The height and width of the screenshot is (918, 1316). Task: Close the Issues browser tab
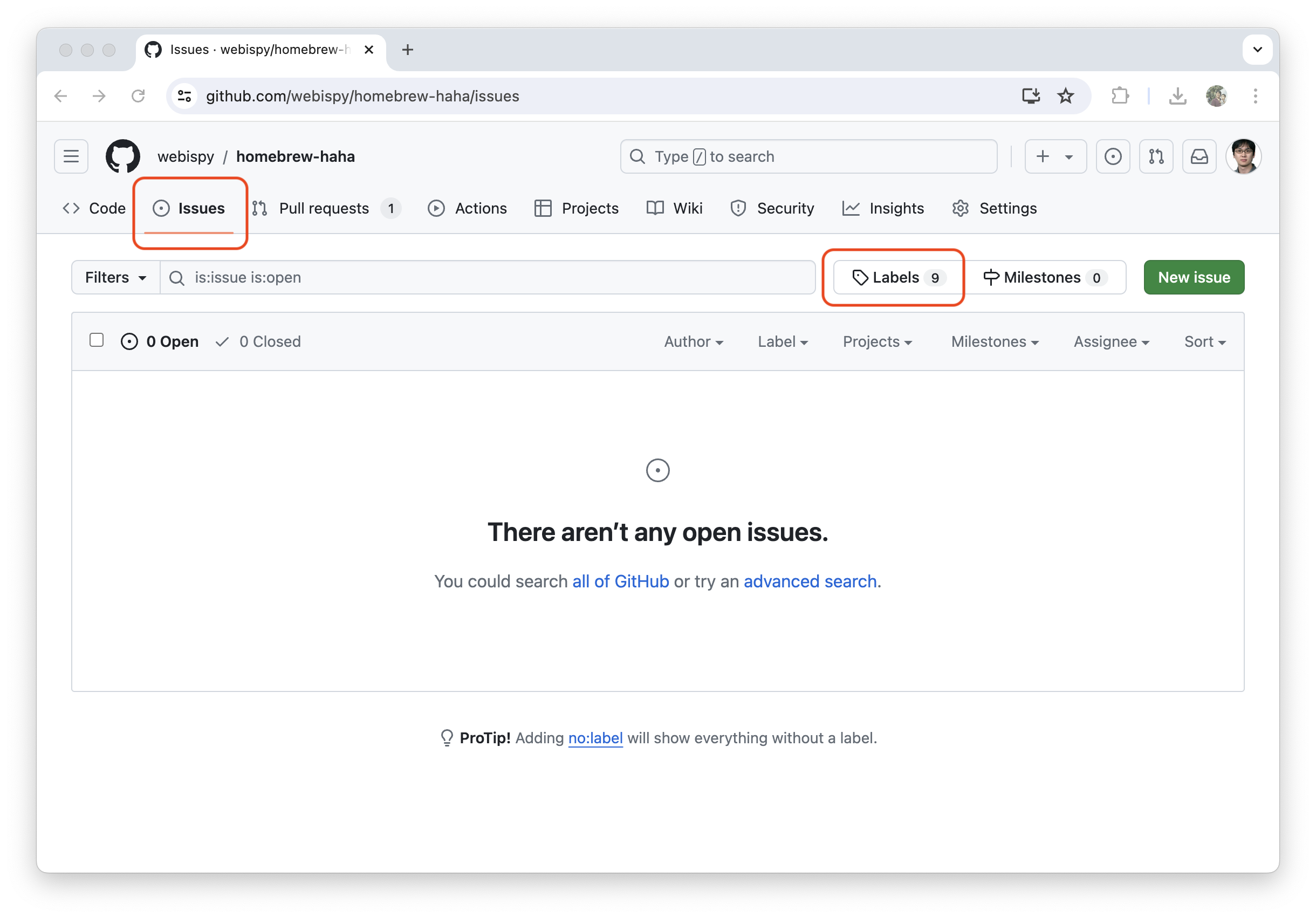click(x=369, y=50)
